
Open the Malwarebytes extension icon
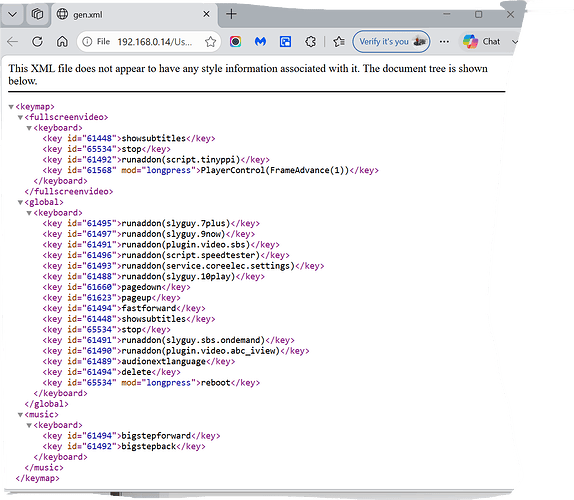pyautogui.click(x=260, y=42)
